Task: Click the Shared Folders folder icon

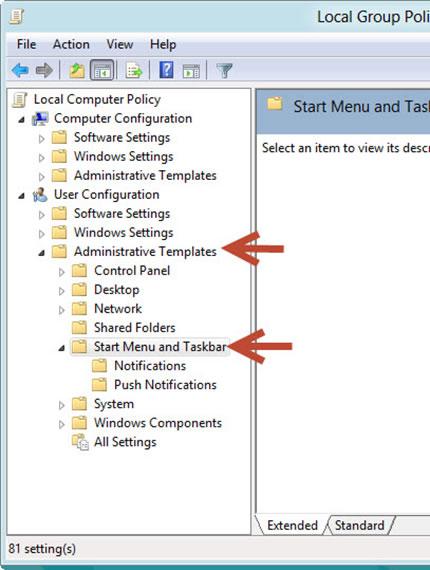Action: coord(79,328)
